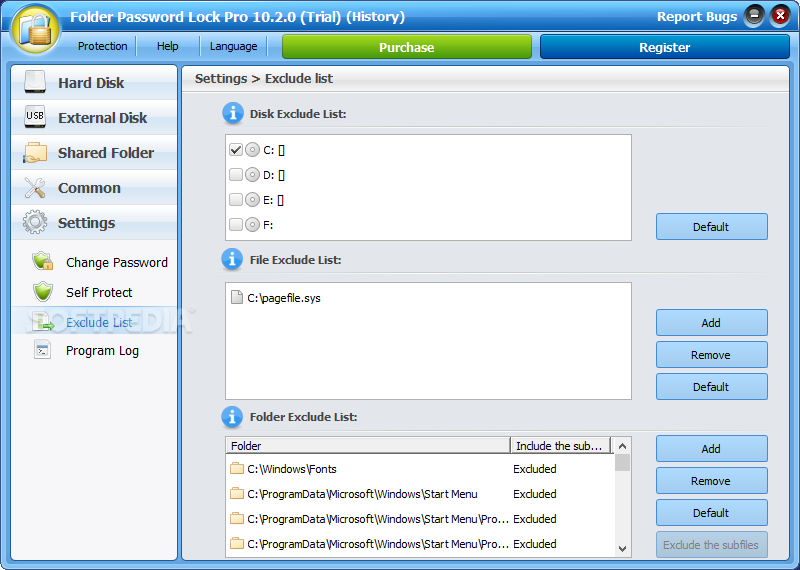
Task: Click the pagefile.sys file icon
Action: (236, 298)
